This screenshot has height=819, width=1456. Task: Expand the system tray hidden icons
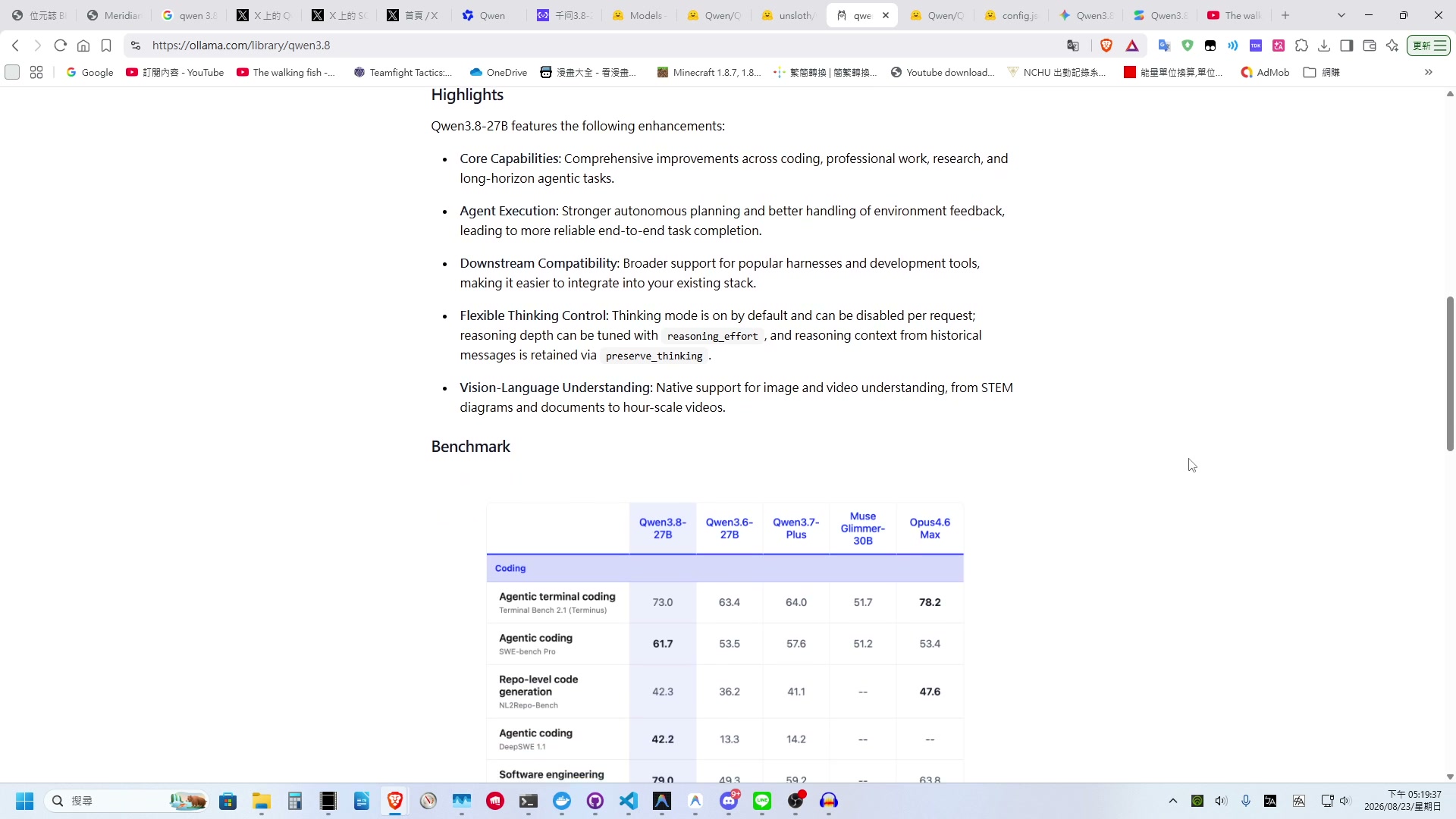(x=1173, y=801)
